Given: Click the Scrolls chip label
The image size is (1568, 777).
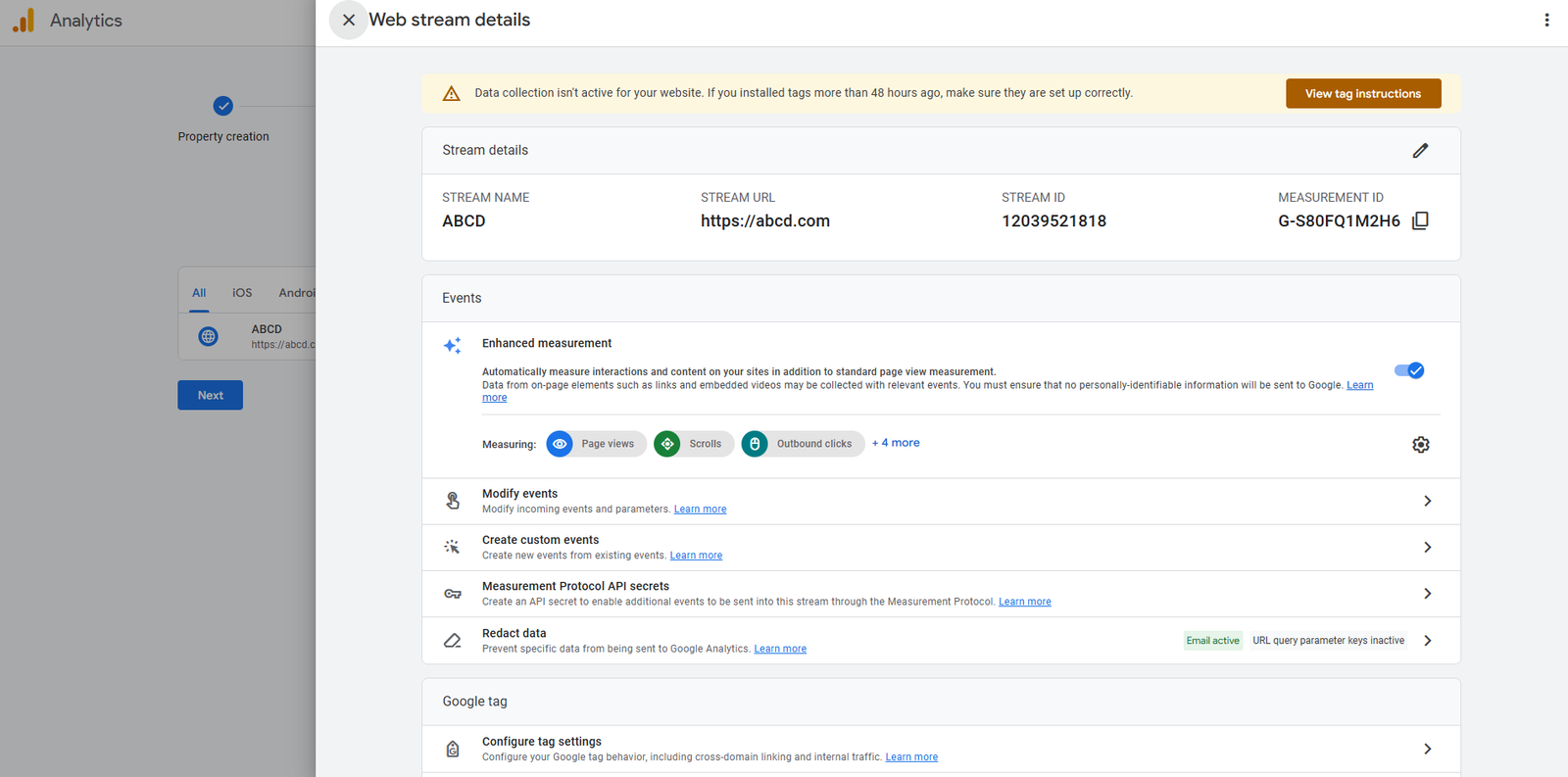Looking at the screenshot, I should point(705,444).
